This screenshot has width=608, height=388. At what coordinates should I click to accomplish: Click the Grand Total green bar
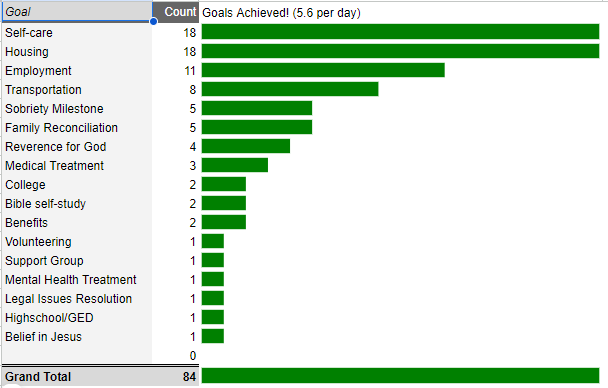pos(401,375)
